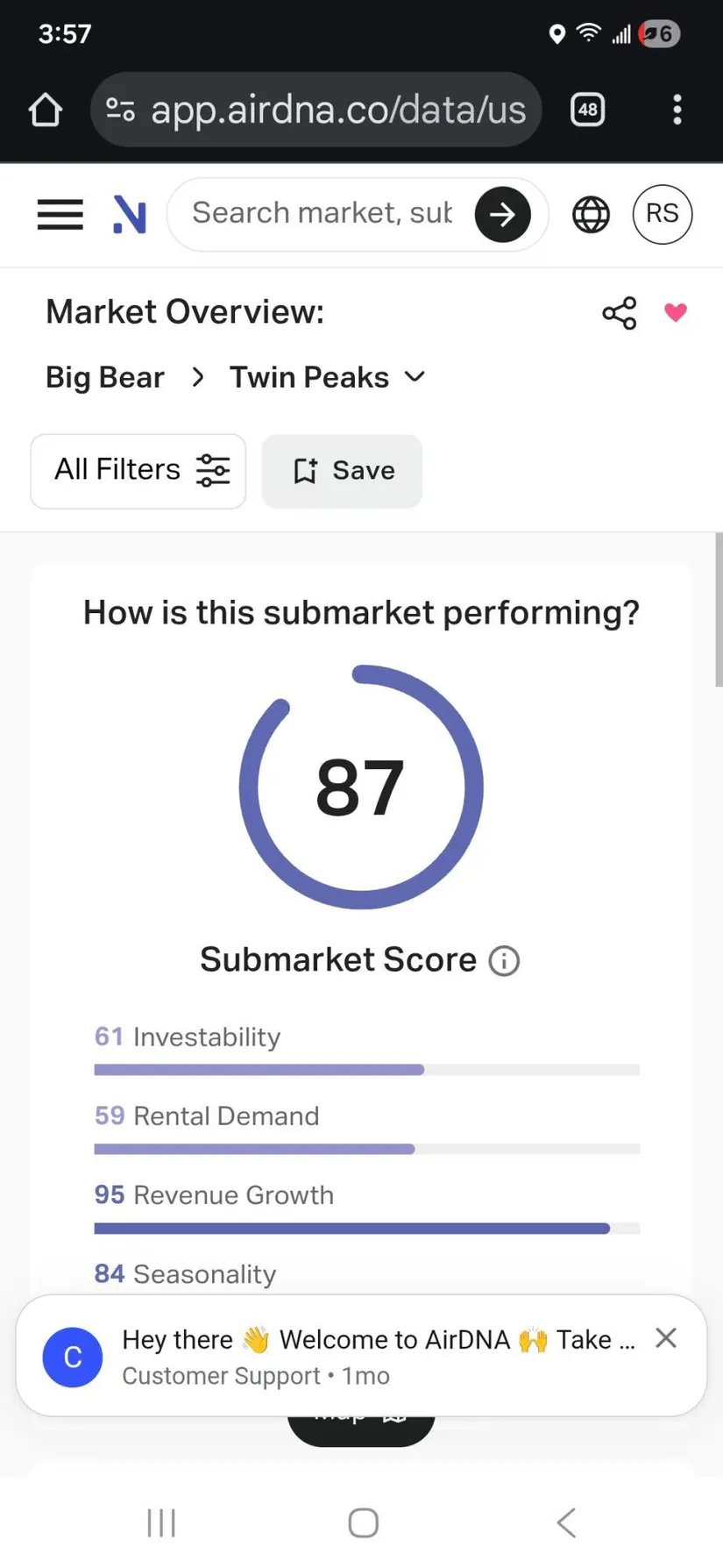This screenshot has width=723, height=1568.
Task: Click the Revenue Growth progress bar
Action: click(366, 1229)
